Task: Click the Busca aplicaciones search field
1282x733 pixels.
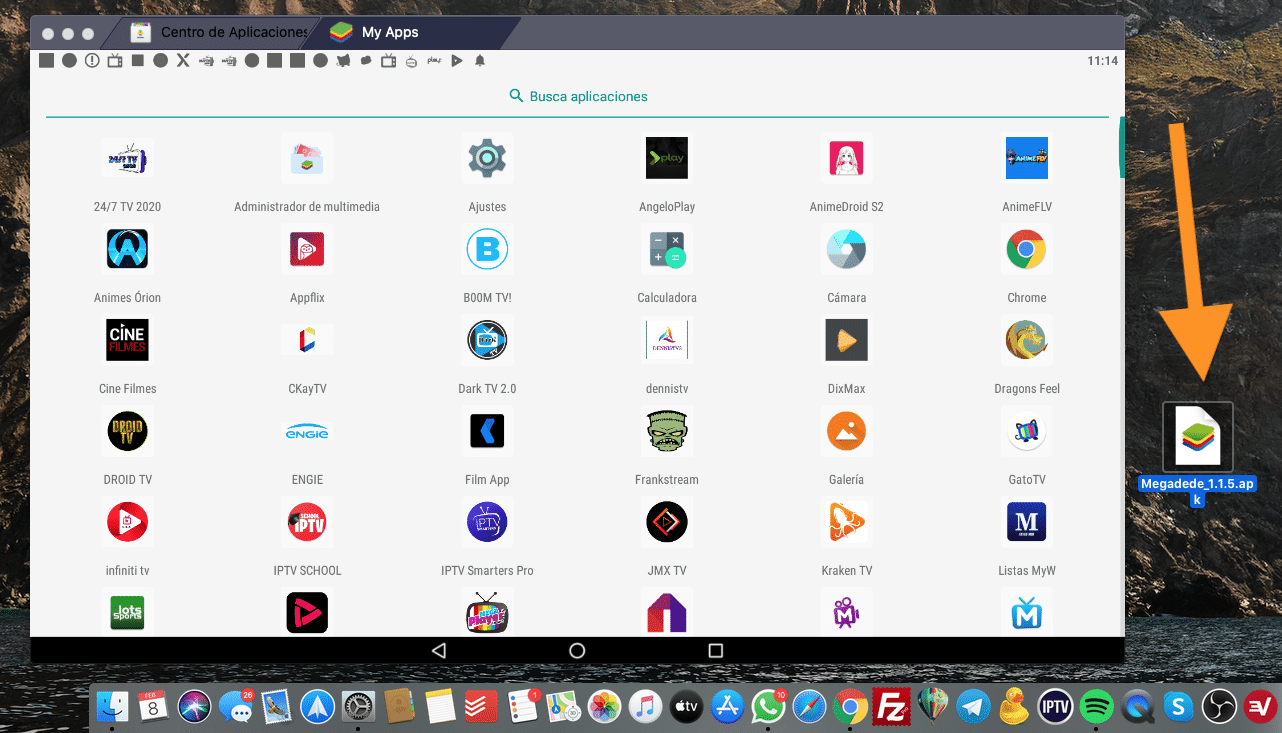Action: coord(578,97)
